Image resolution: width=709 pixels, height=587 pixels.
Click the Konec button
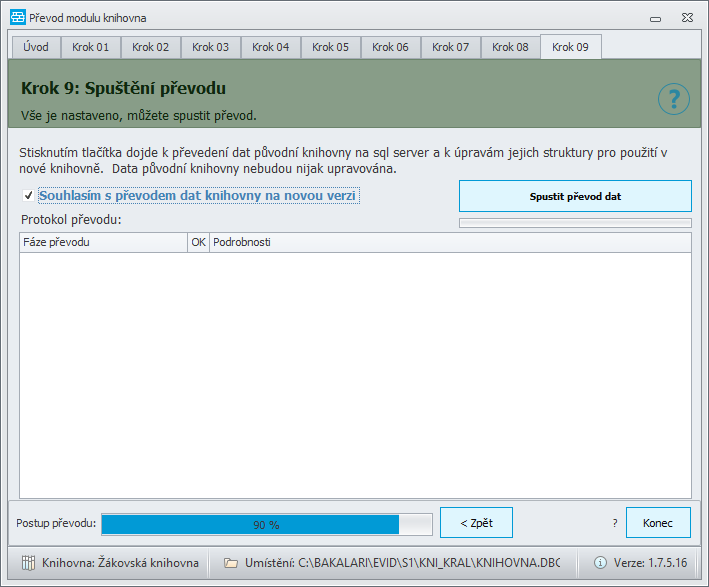click(658, 523)
